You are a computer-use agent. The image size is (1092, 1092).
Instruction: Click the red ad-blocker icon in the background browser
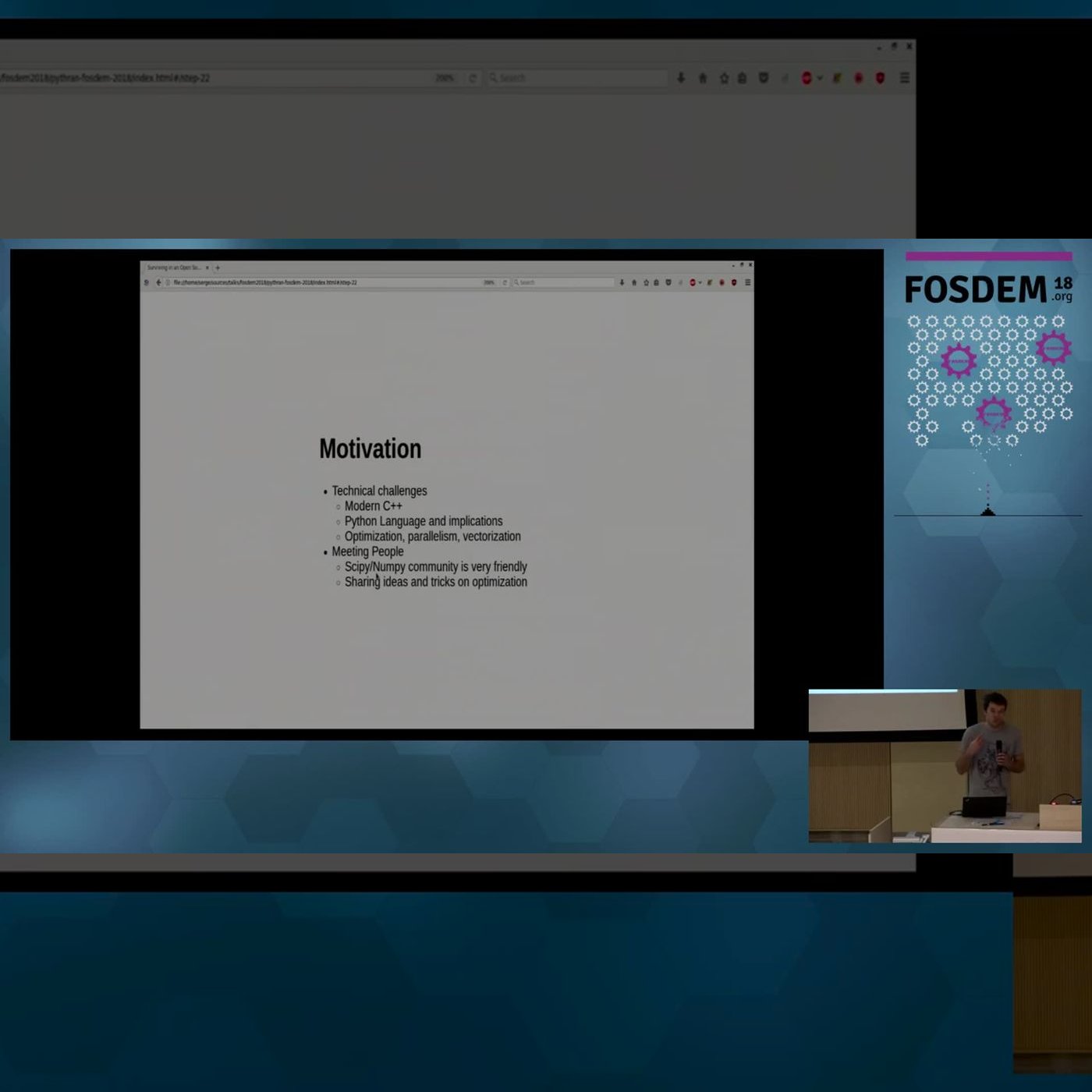(x=807, y=78)
